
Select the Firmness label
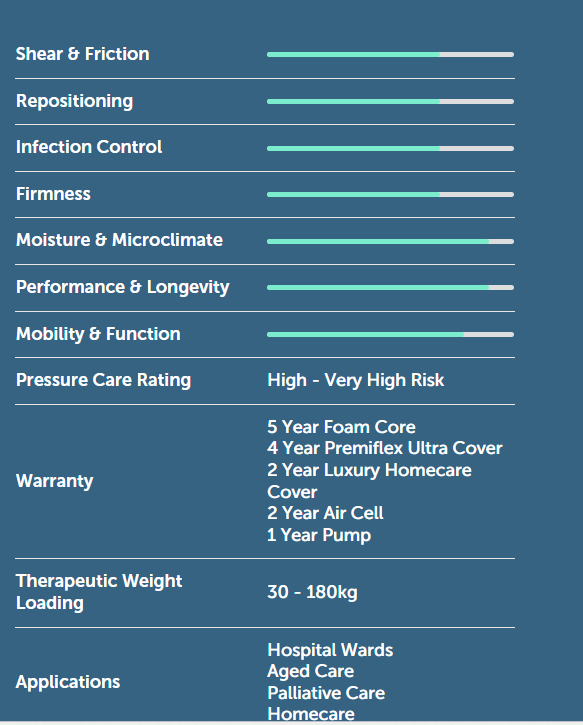[x=53, y=194]
